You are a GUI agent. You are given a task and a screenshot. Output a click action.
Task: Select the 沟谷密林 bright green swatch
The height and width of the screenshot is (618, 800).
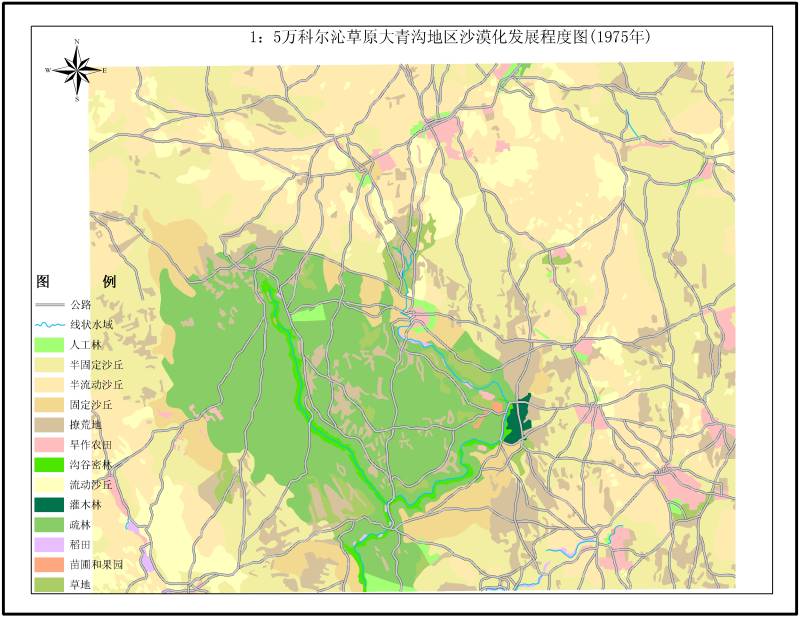pos(50,465)
